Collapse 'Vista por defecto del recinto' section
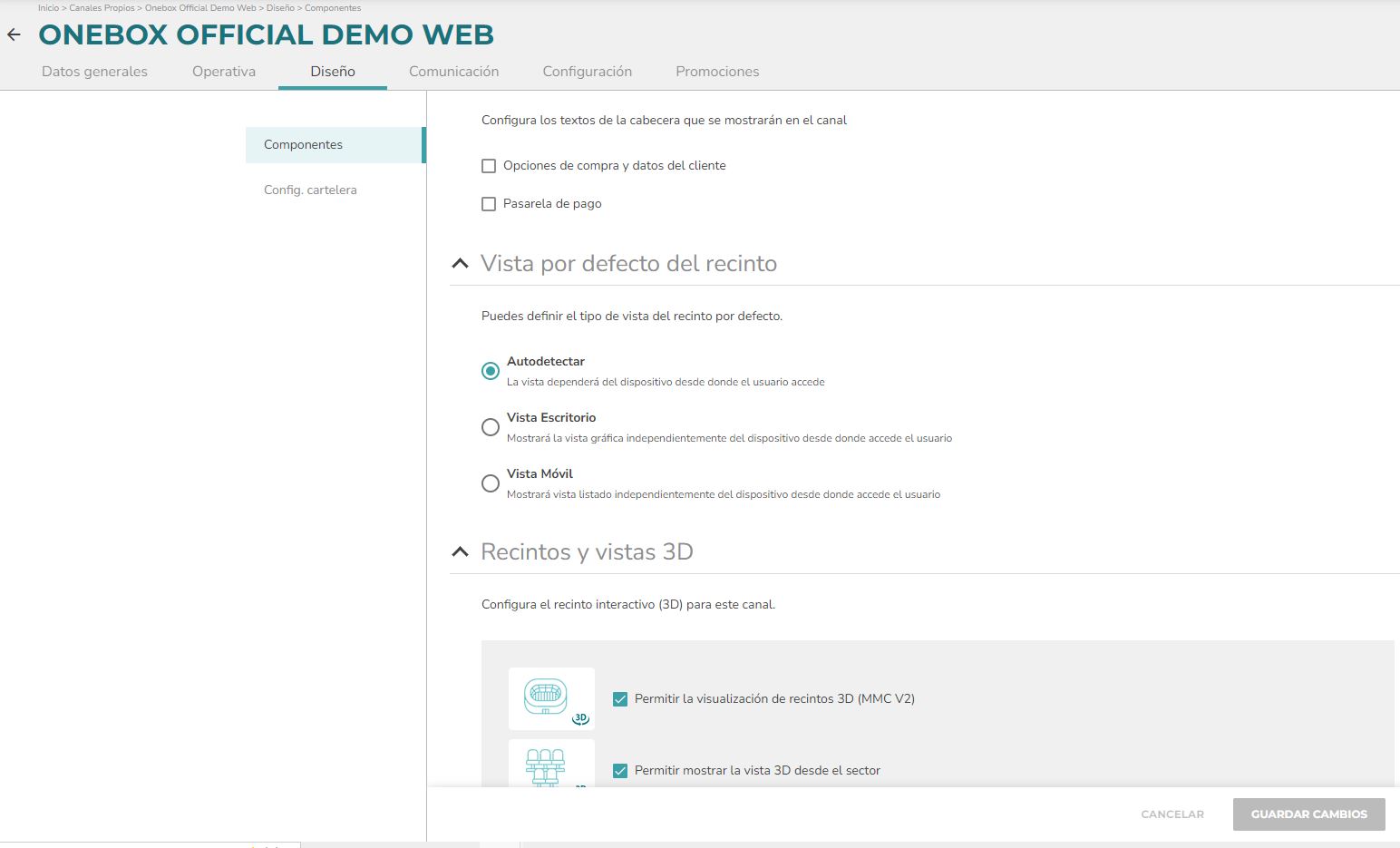1400x848 pixels. click(x=461, y=263)
